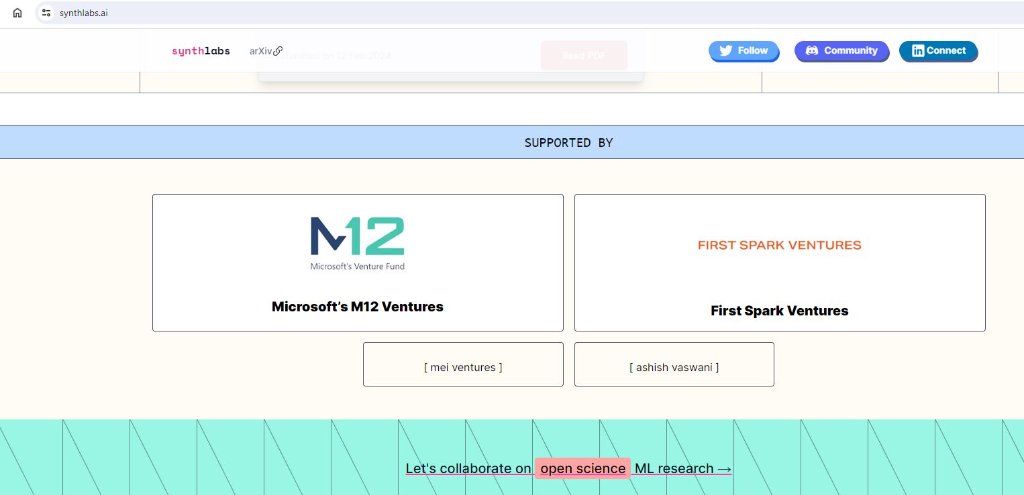
Task: Click the browser home icon
Action: (x=18, y=12)
